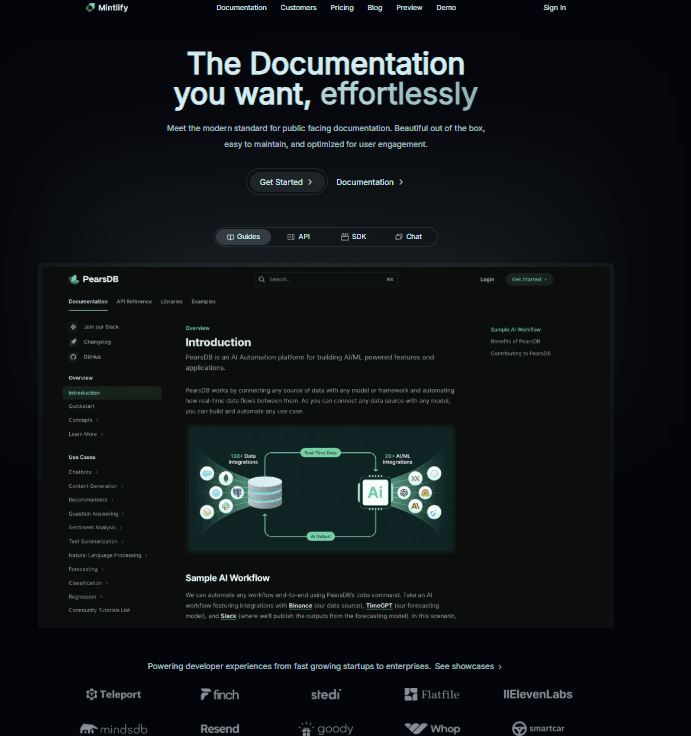Open Pricing in top navigation
Image resolution: width=691 pixels, height=736 pixels.
[342, 8]
